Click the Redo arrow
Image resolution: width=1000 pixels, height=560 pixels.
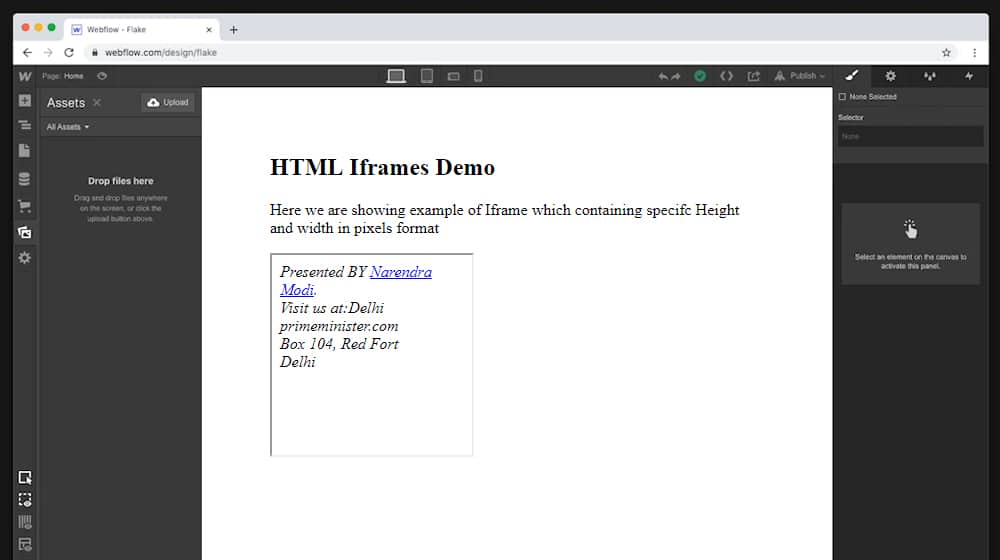[x=675, y=77]
